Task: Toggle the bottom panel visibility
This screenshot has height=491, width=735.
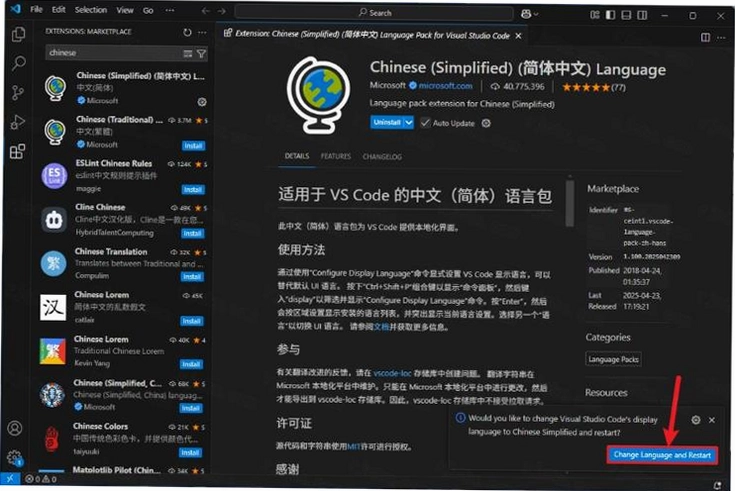Action: click(x=626, y=15)
